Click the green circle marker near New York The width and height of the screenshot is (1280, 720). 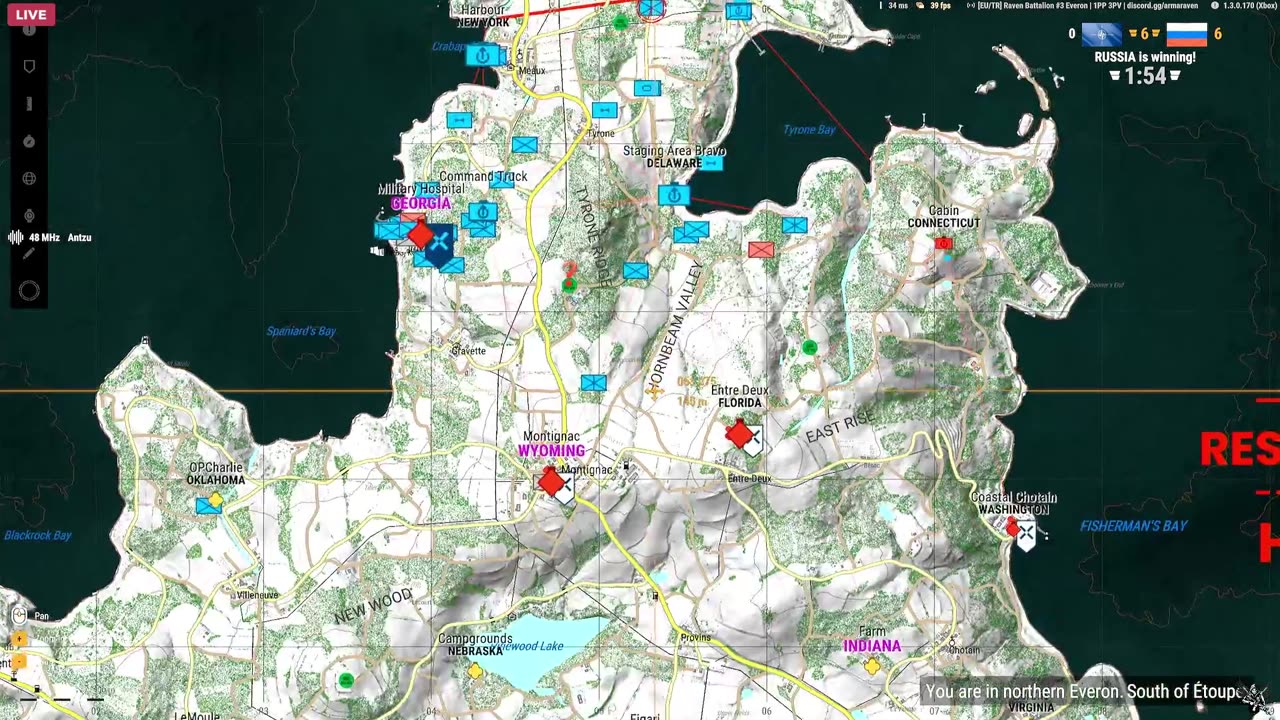pyautogui.click(x=621, y=22)
